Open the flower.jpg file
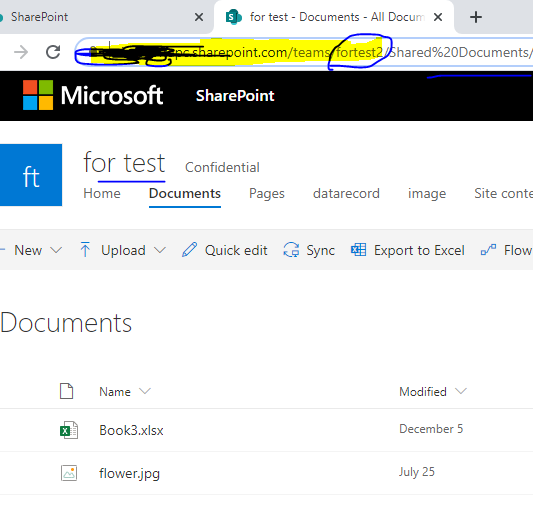Viewport: 533px width, 522px height. pyautogui.click(x=130, y=474)
